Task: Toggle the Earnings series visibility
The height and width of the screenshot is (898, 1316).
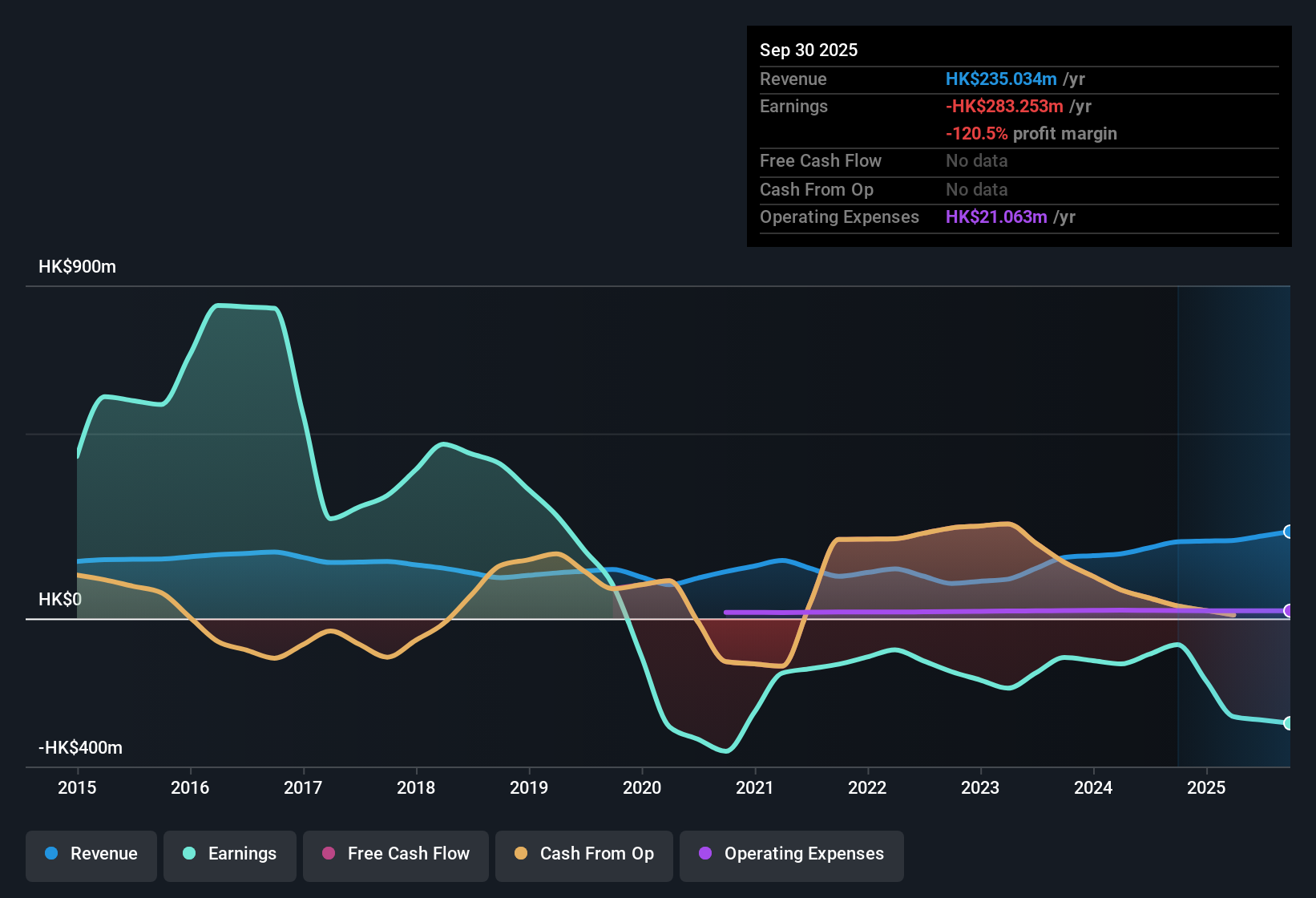Action: coord(229,854)
